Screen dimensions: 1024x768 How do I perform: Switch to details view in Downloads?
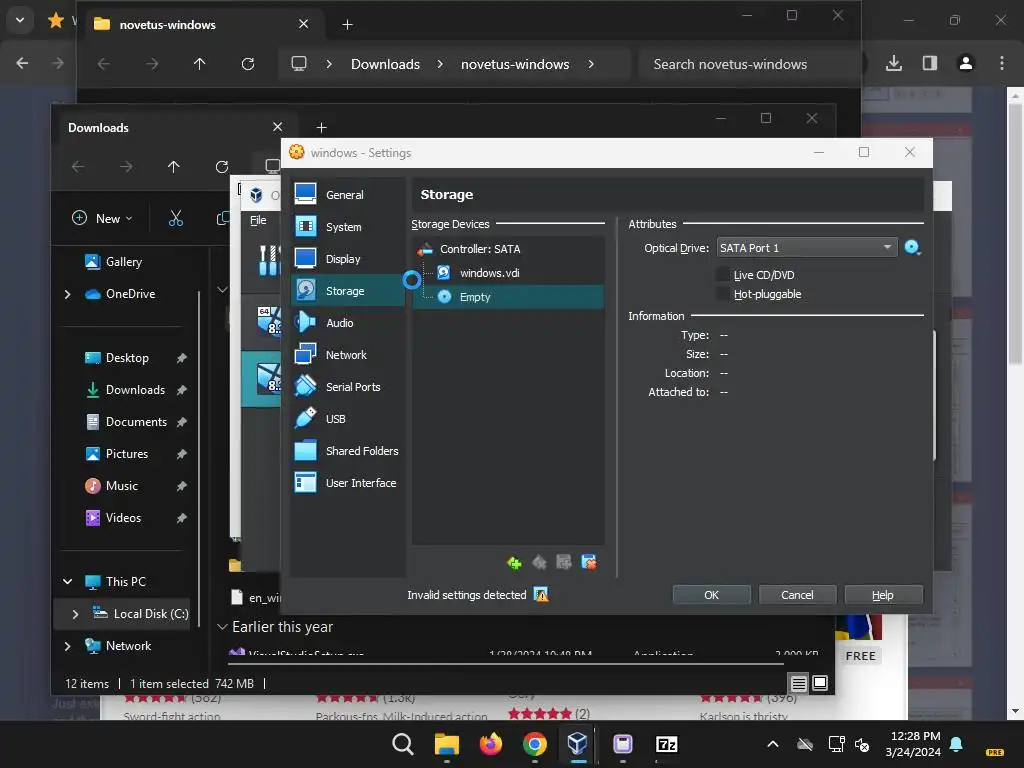tap(798, 684)
